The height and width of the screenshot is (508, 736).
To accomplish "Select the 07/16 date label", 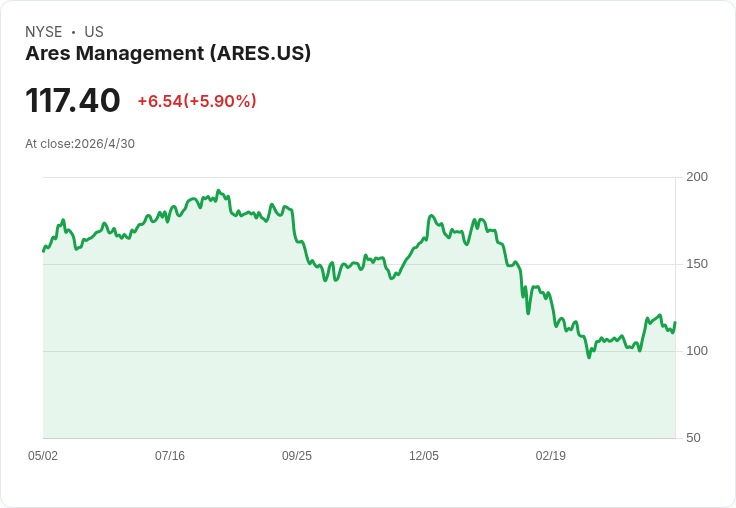I will click(170, 455).
